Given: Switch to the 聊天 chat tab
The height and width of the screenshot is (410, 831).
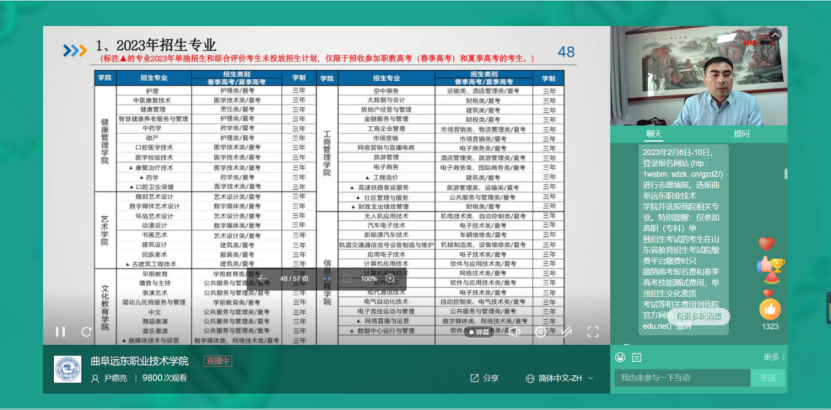Looking at the screenshot, I should click(x=654, y=133).
